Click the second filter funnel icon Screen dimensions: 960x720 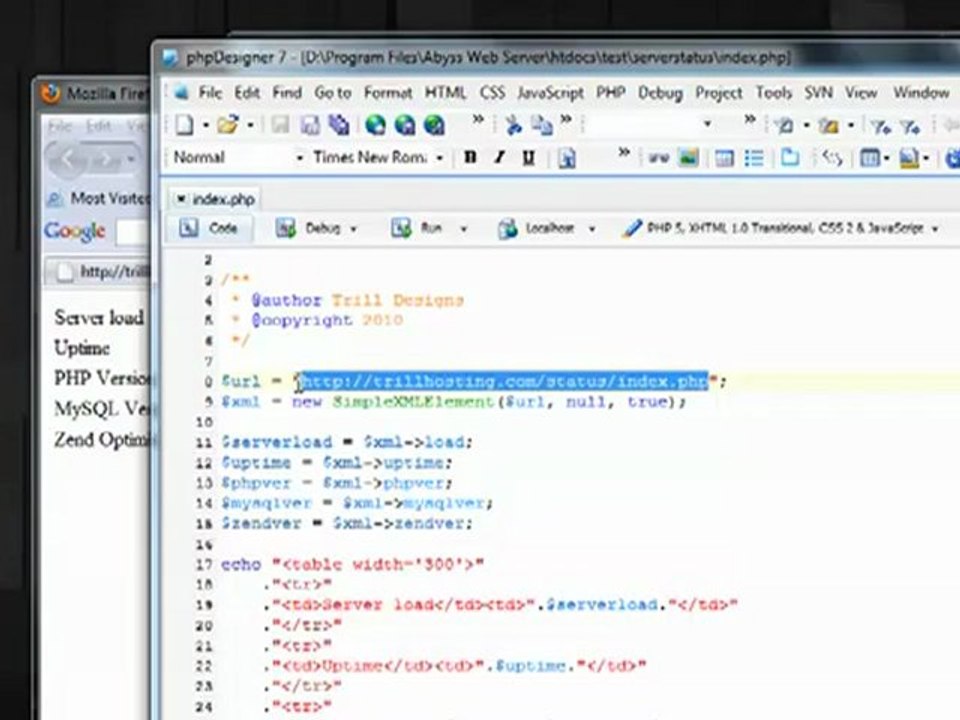tap(910, 126)
